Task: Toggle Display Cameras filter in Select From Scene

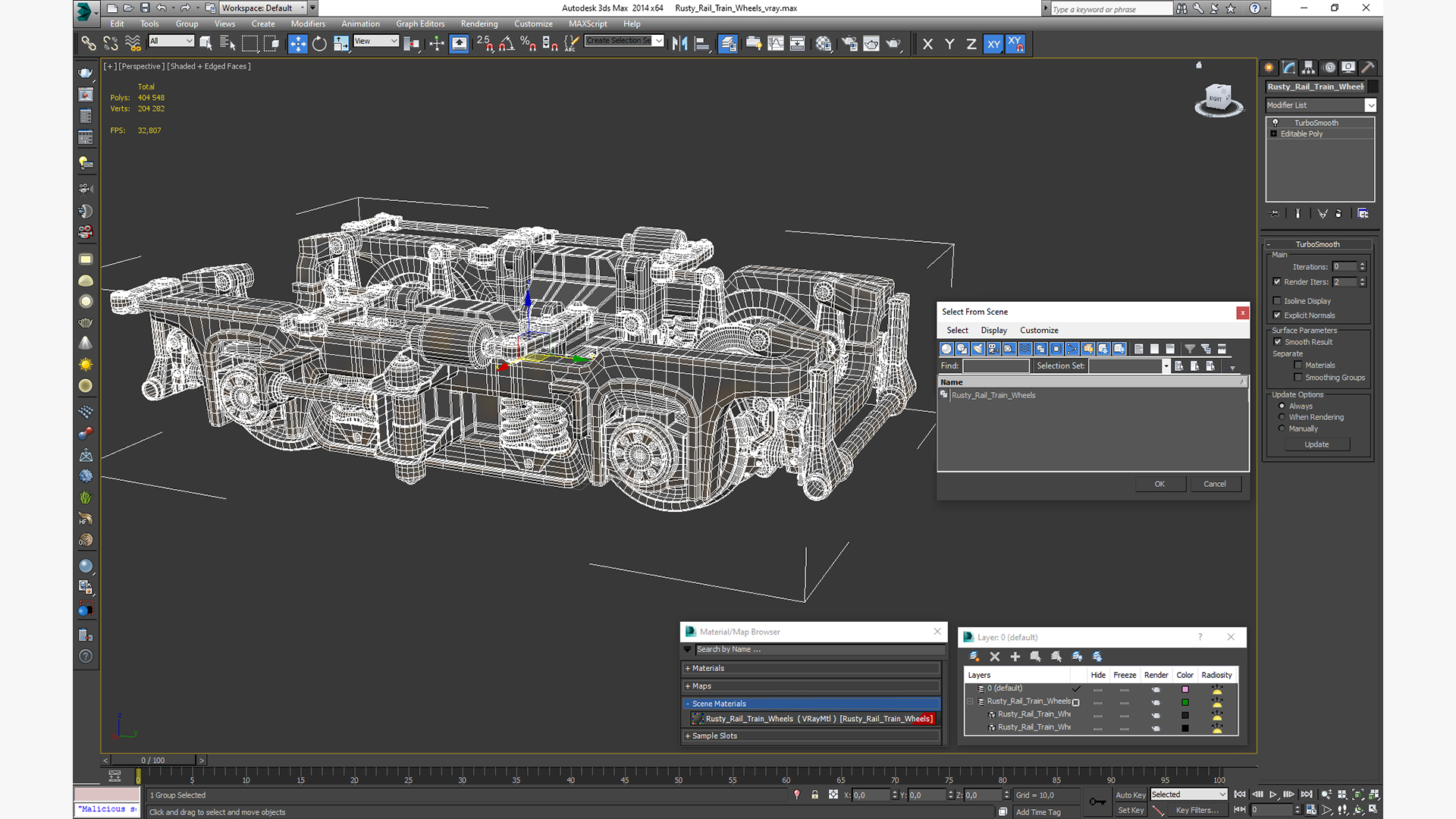Action: pos(993,349)
